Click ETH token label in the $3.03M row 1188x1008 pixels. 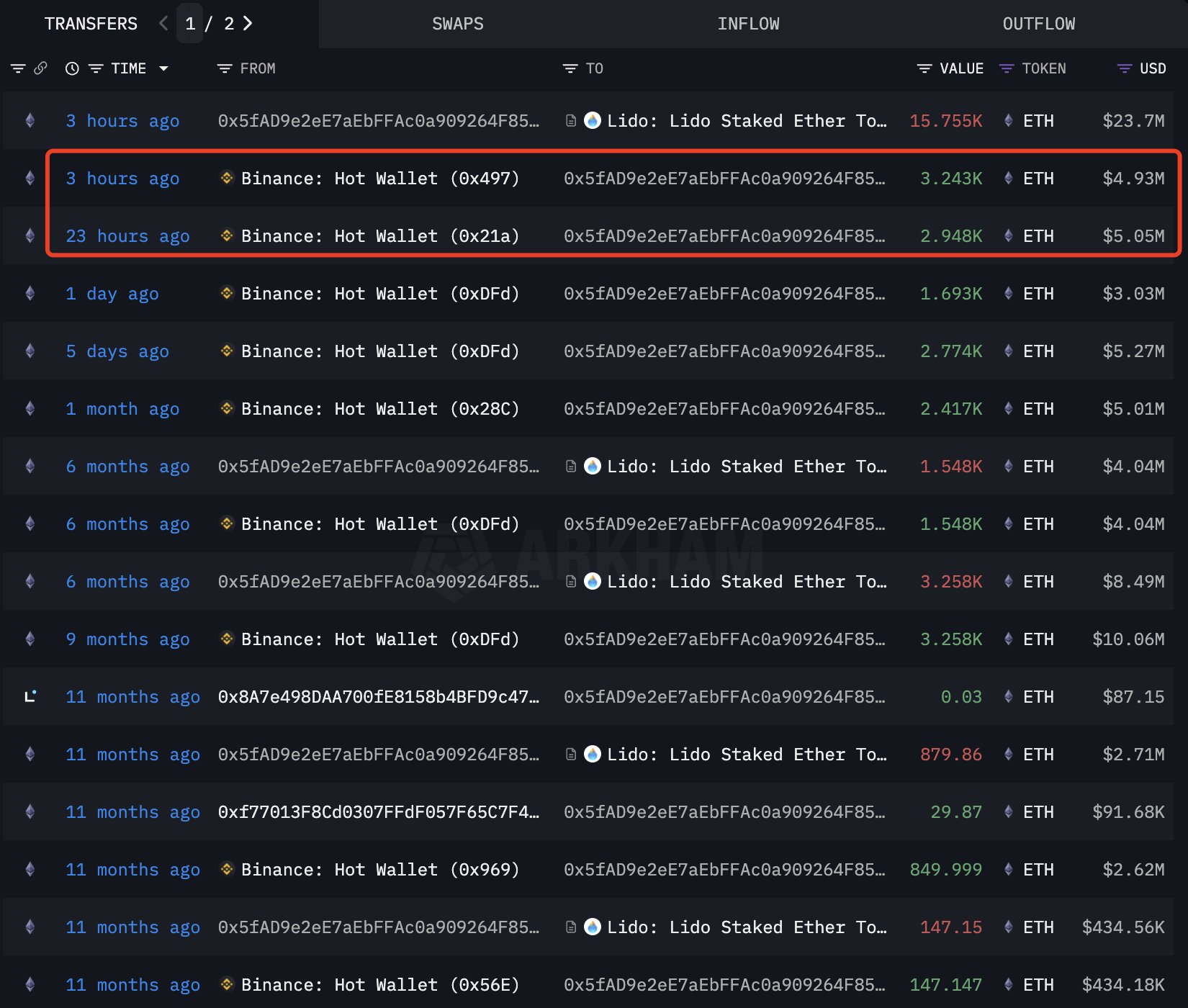[x=1038, y=294]
